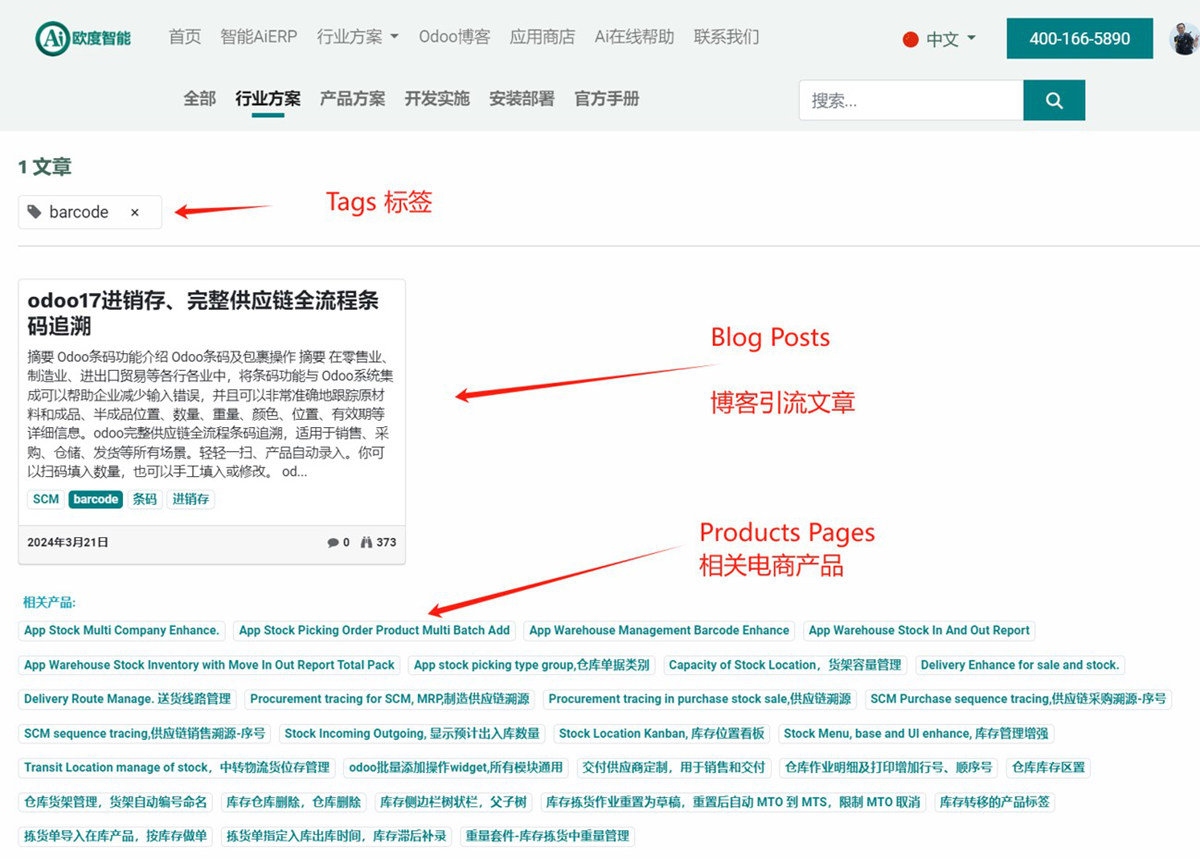Open the user avatar in top right
The image size is (1200, 859).
point(1184,38)
